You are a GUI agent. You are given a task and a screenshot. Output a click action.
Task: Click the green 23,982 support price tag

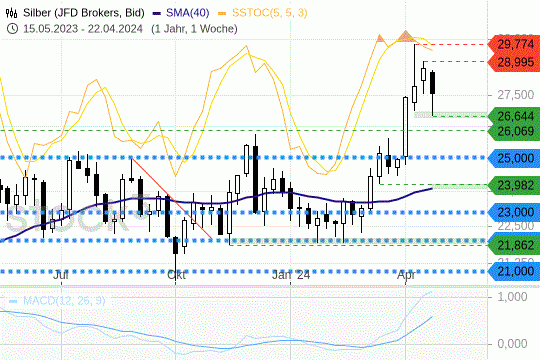coord(515,185)
